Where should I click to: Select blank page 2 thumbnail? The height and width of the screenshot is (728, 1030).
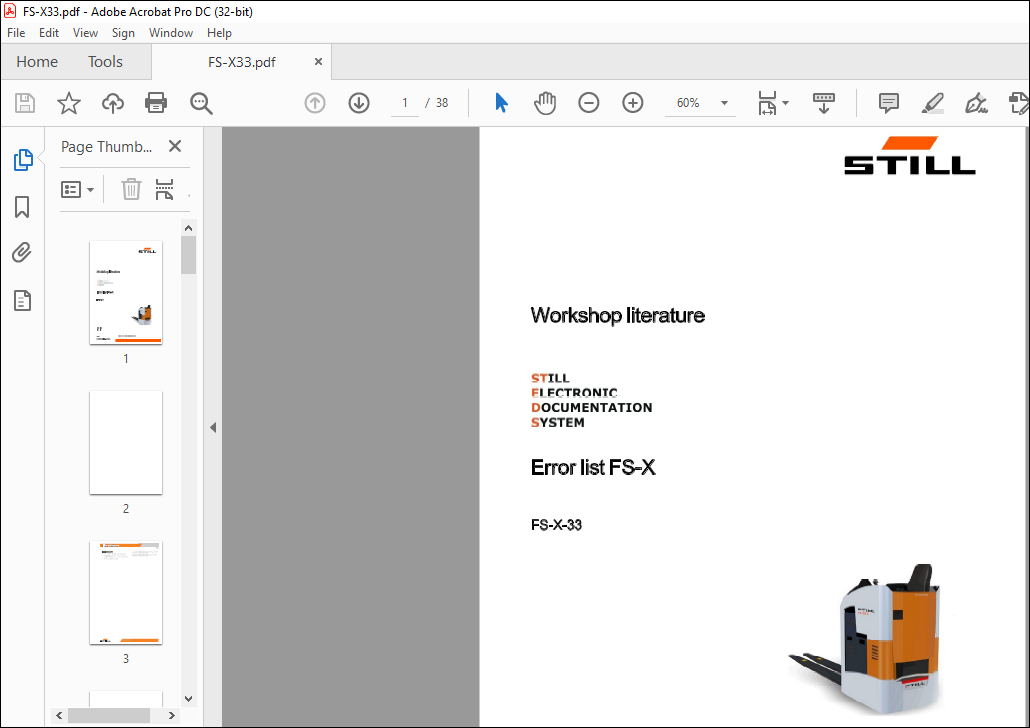125,442
